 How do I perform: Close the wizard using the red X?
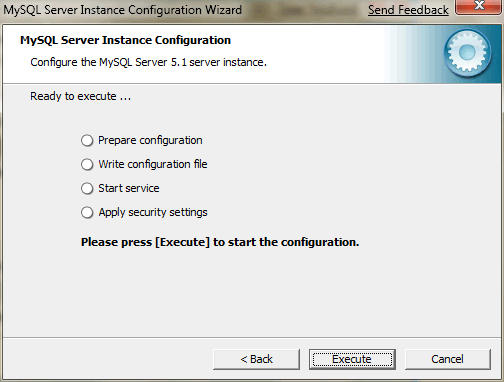click(x=479, y=7)
